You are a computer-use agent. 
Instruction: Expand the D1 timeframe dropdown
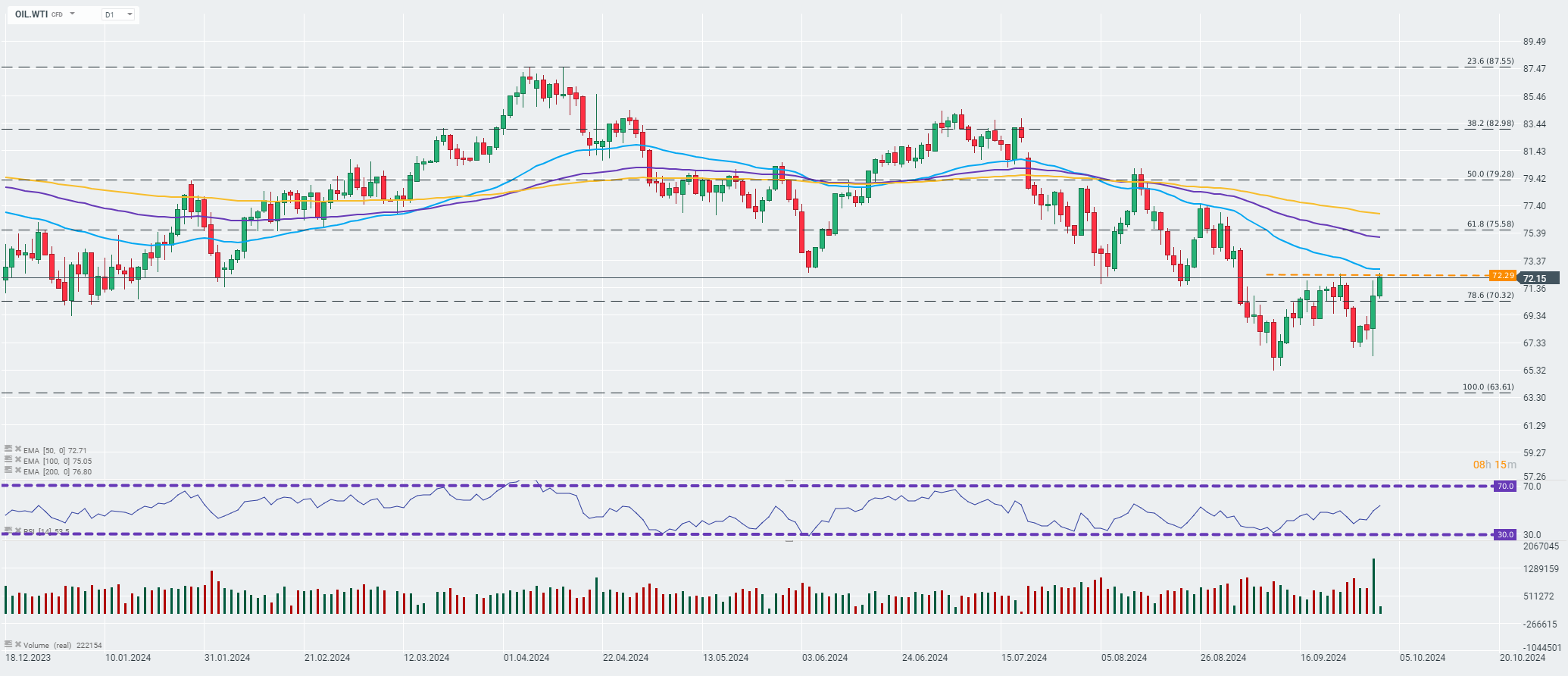point(130,14)
